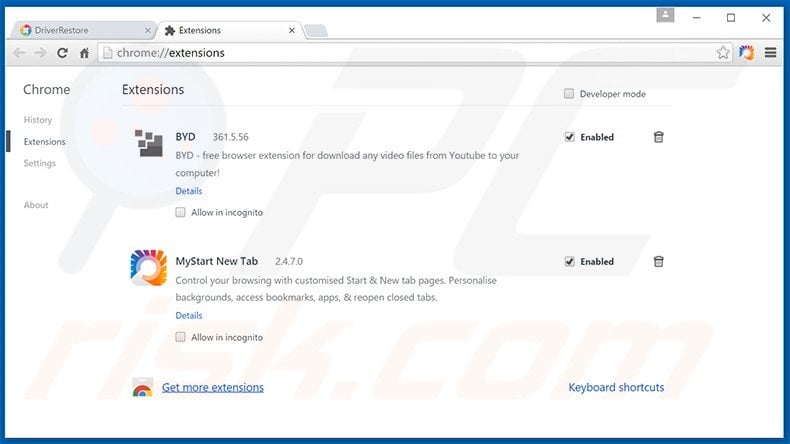Minimize the Chrome window
The height and width of the screenshot is (444, 790).
[x=696, y=18]
